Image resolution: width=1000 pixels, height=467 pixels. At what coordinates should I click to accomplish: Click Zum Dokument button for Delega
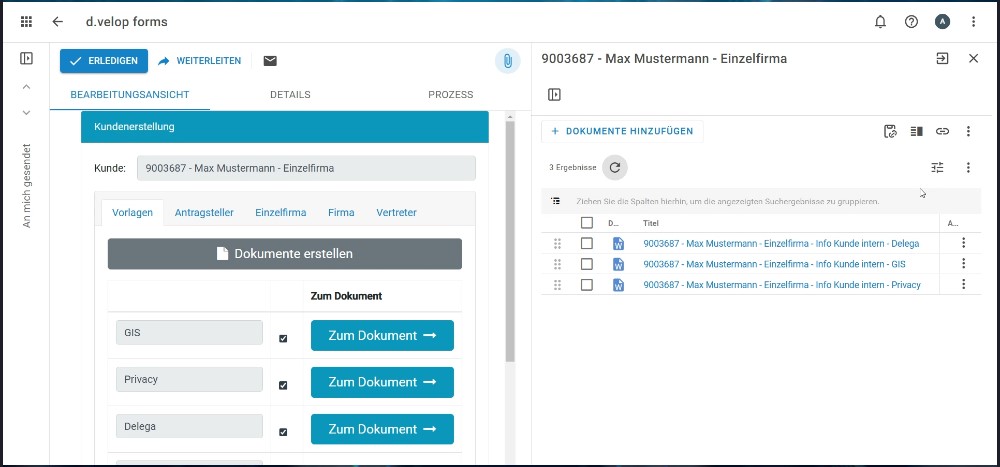click(382, 429)
